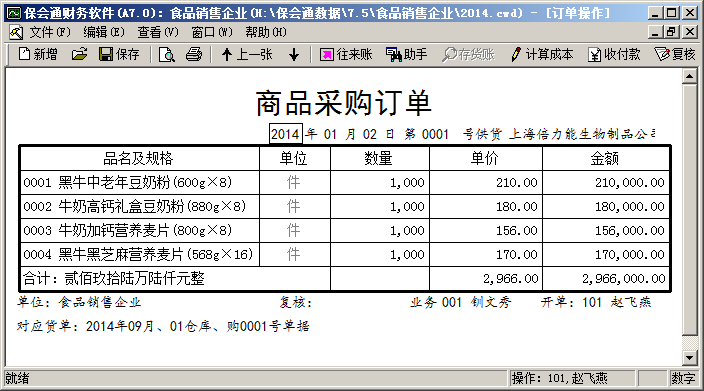Click the vertical scrollbar thumb
The image size is (704, 391).
[x=689, y=209]
